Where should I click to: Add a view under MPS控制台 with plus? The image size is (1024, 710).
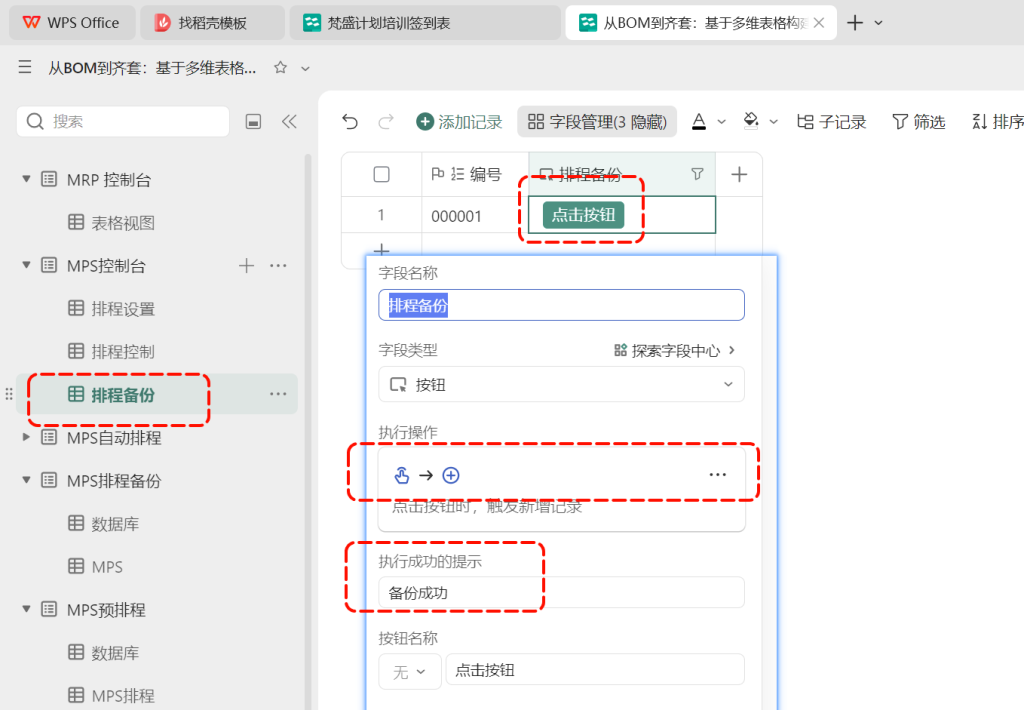point(246,265)
